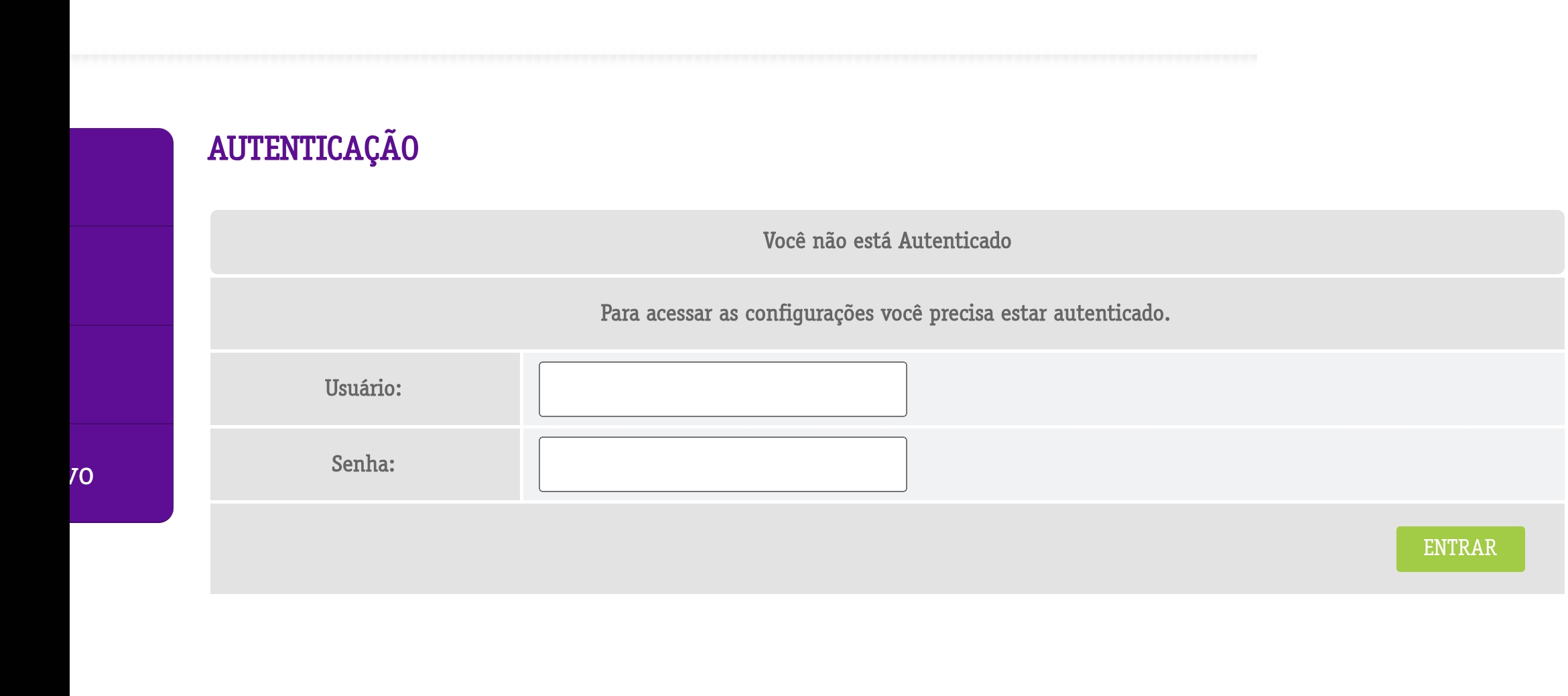This screenshot has height=696, width=1568.
Task: Click the black strip beside the sidebar
Action: (35, 348)
